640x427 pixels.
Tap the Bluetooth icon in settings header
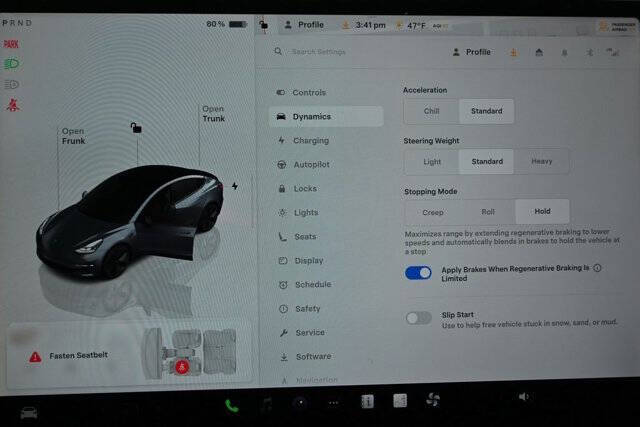click(589, 52)
